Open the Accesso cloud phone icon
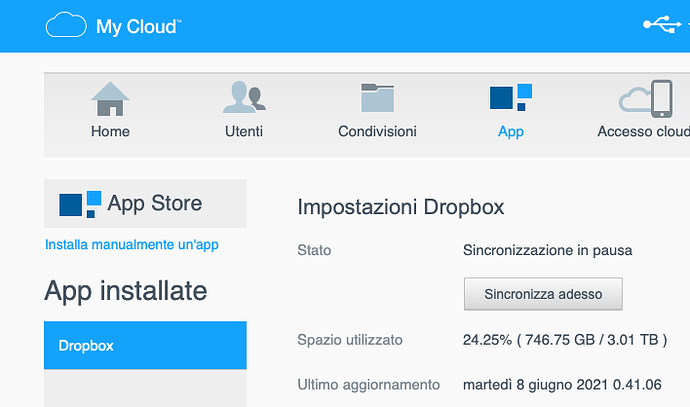This screenshot has height=407, width=690. [x=646, y=99]
